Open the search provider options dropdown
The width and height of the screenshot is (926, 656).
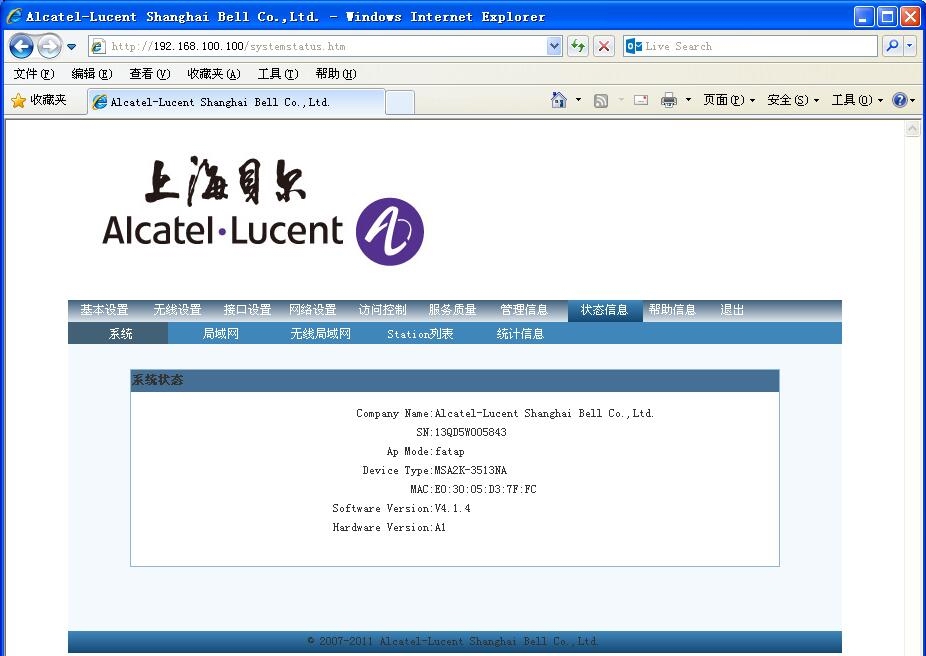pyautogui.click(x=909, y=46)
